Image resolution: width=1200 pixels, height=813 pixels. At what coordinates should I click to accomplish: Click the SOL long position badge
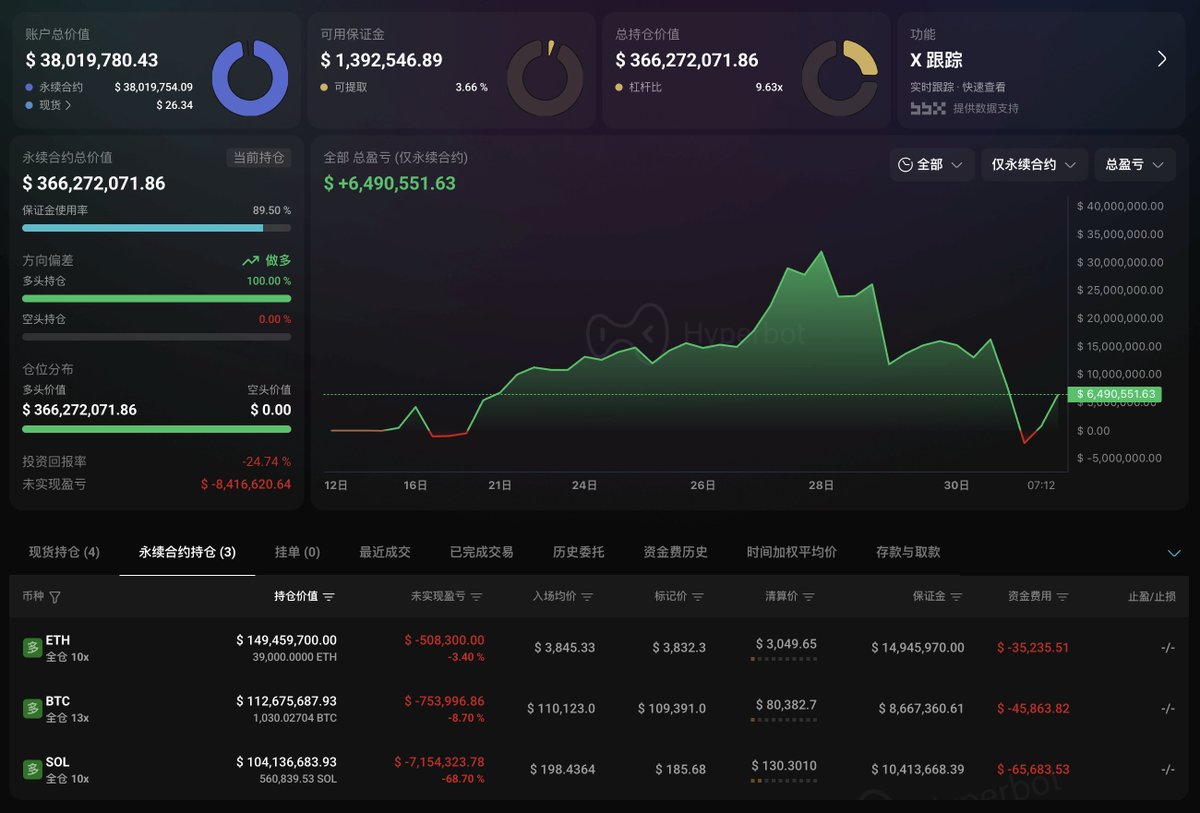tap(32, 769)
